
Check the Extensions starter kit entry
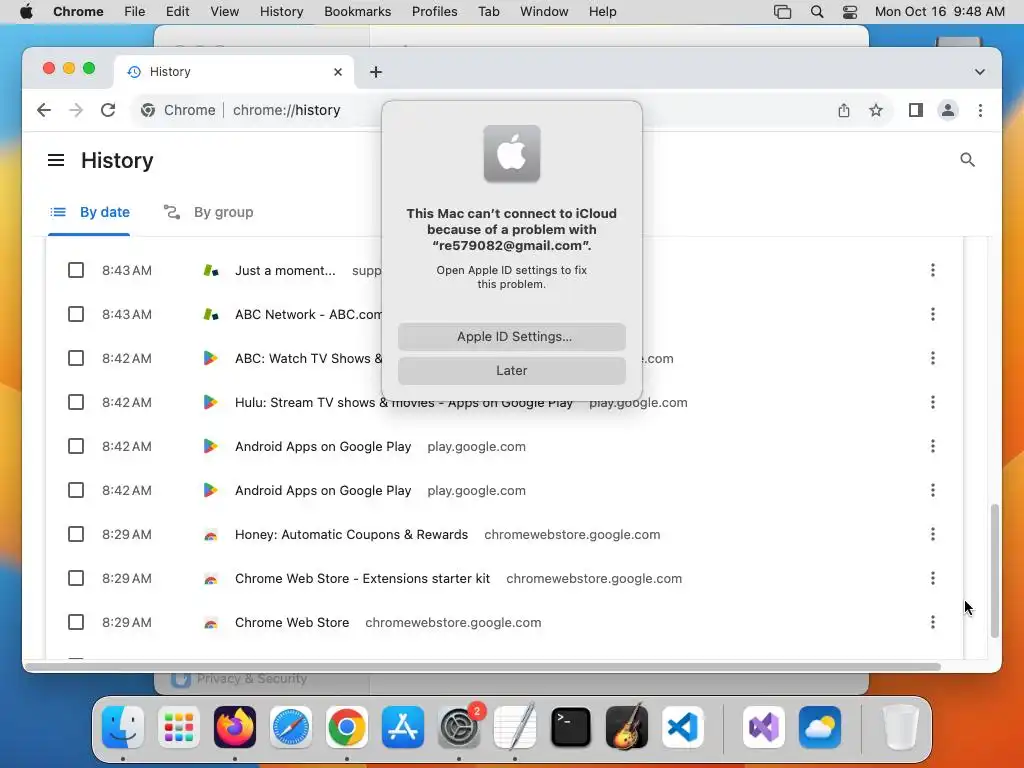click(76, 578)
